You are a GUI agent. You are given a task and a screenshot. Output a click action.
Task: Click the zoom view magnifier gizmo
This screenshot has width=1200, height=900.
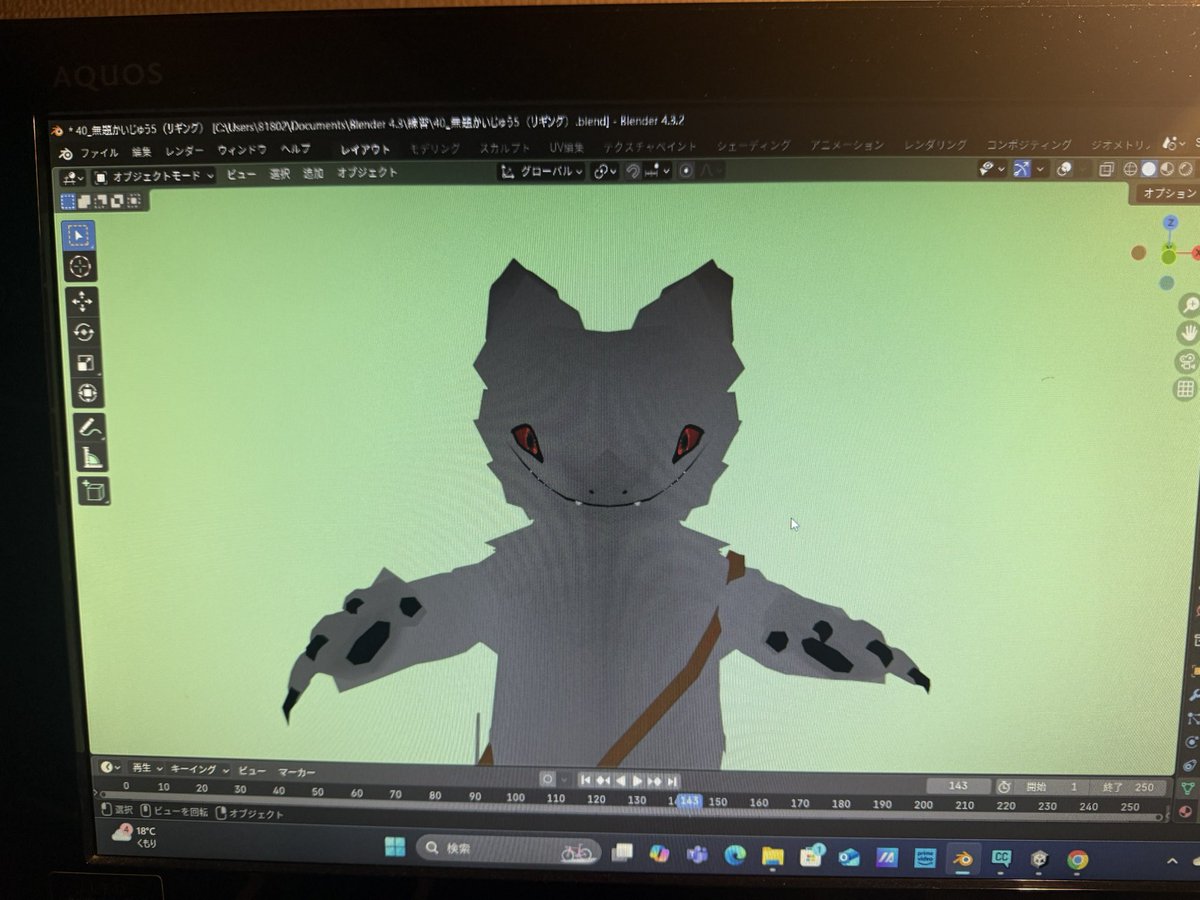[x=1189, y=305]
